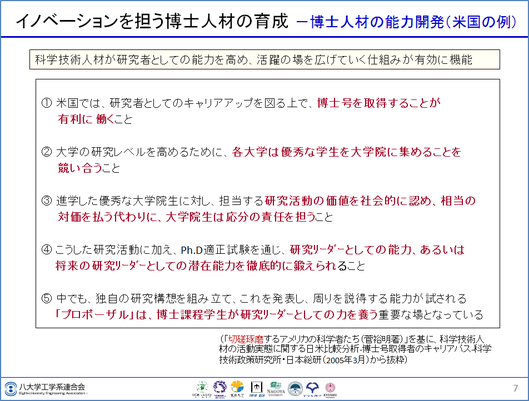
Task: Click the citation line 技術政策研究所・日本総研(2005年3月)から抜粋
Action: tap(313, 360)
